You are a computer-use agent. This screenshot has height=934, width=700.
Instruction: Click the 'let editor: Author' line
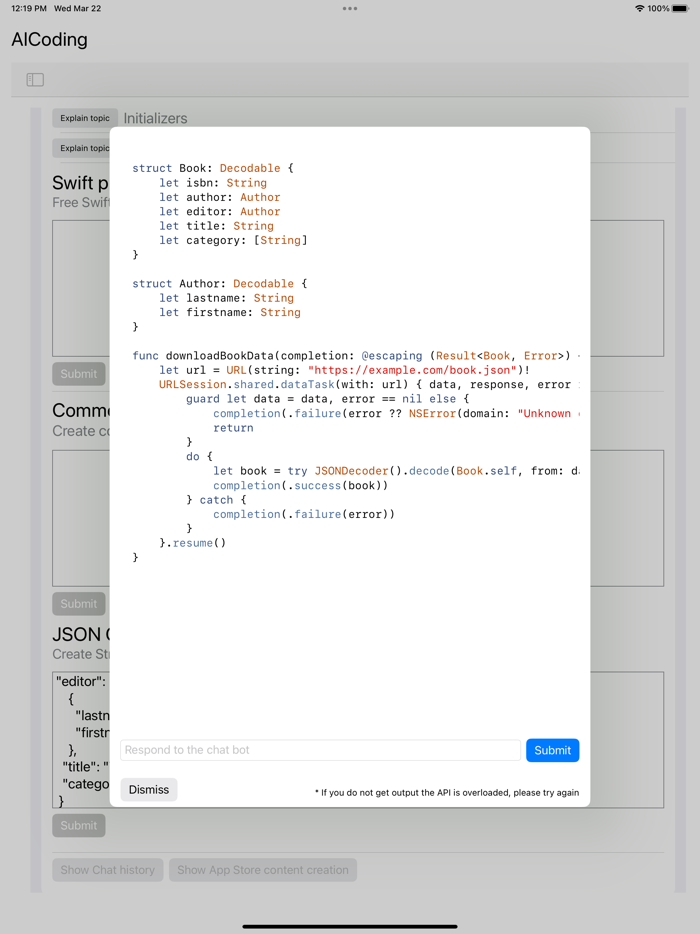[x=219, y=211]
